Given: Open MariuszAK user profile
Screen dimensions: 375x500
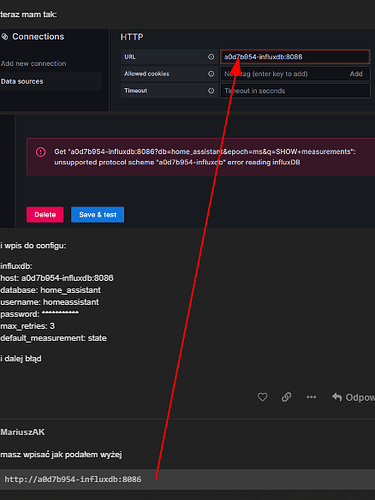Looking at the screenshot, I should [23, 432].
